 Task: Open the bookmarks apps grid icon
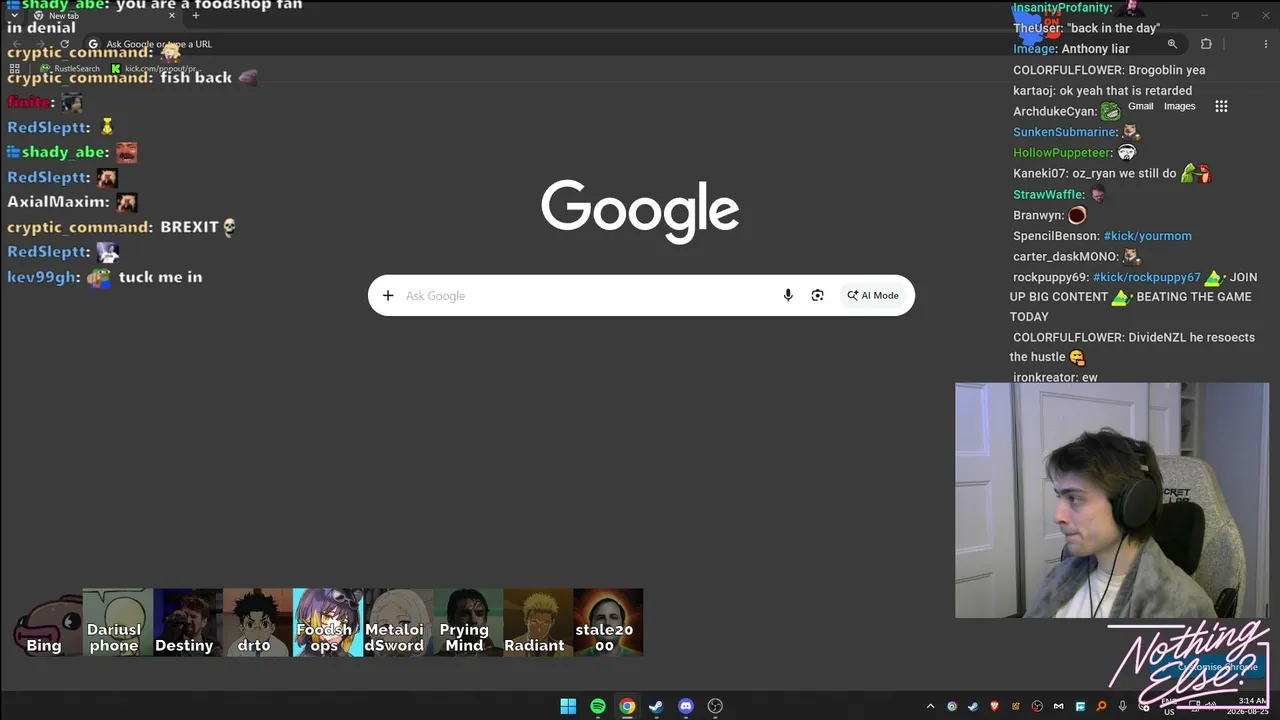point(14,69)
